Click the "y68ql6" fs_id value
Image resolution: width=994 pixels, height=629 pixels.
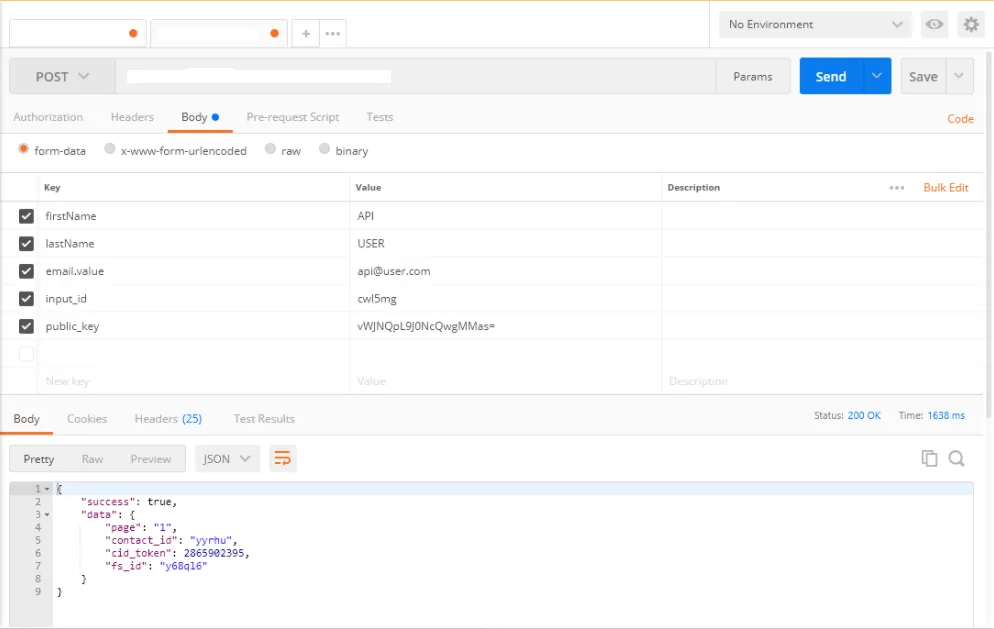pos(183,566)
